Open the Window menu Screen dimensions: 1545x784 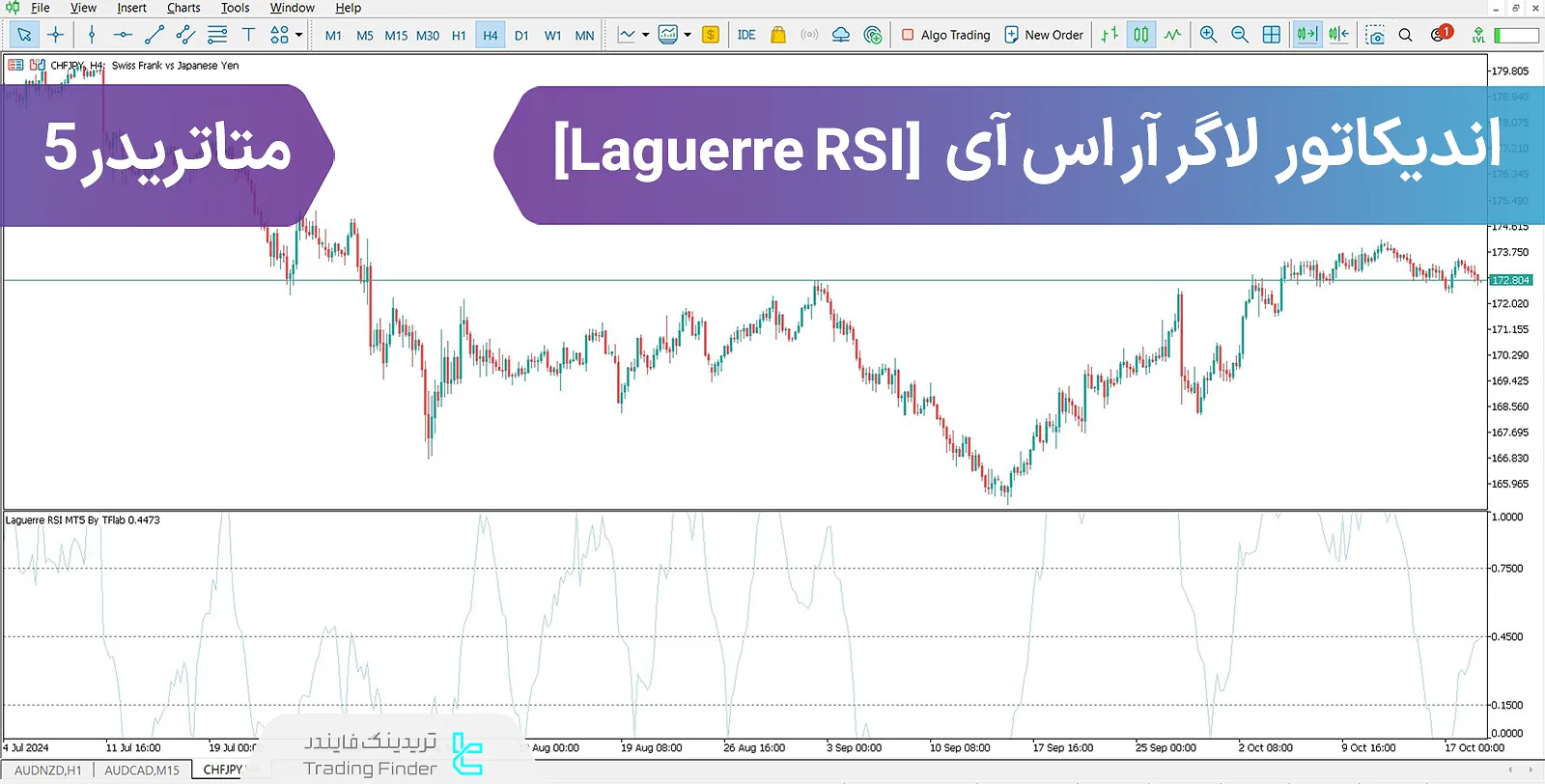[292, 8]
